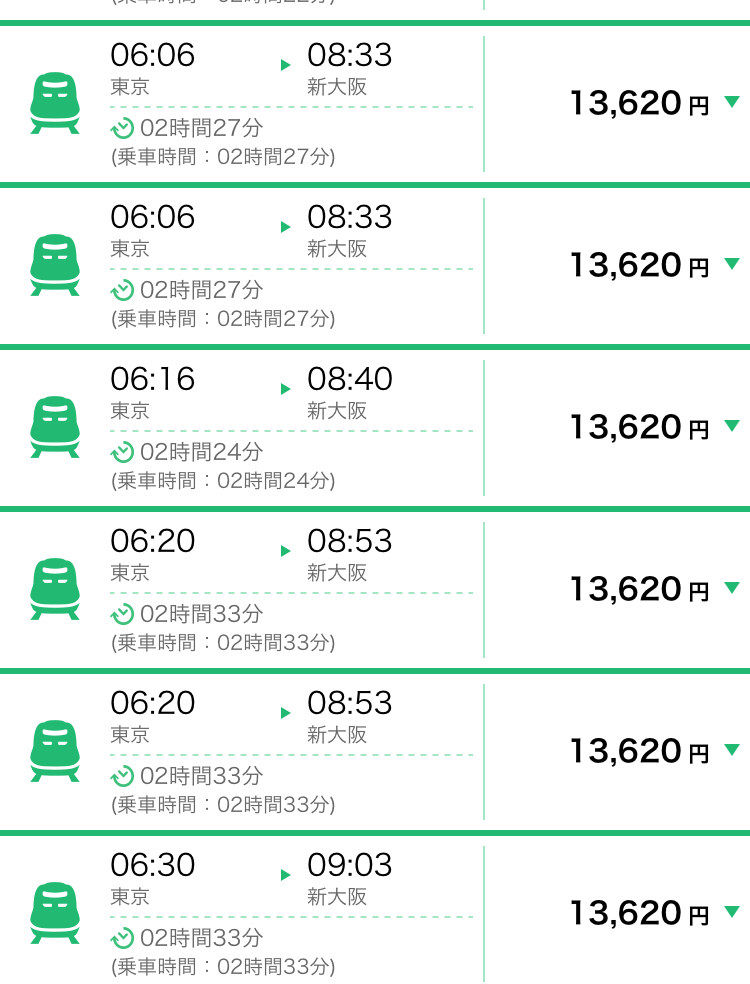
Task: Tap the 02時間24分 duration text
Action: (201, 452)
